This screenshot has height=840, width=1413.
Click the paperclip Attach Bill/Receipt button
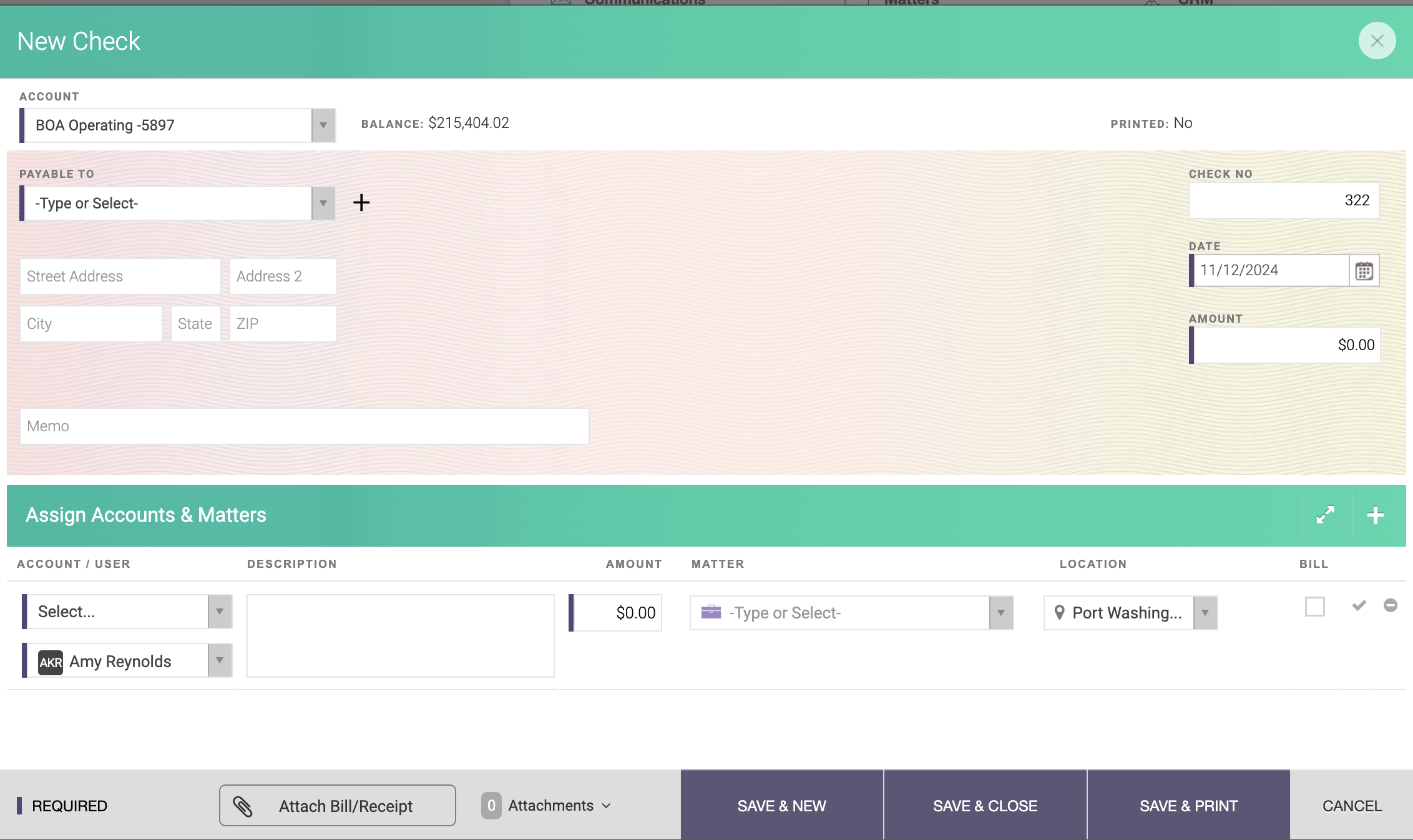338,806
